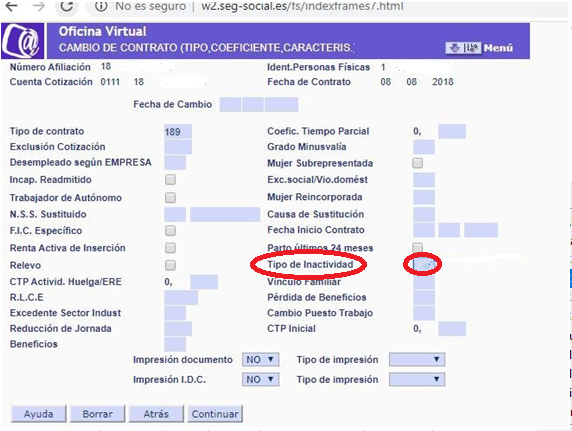Click the browser back arrow

(12, 6)
